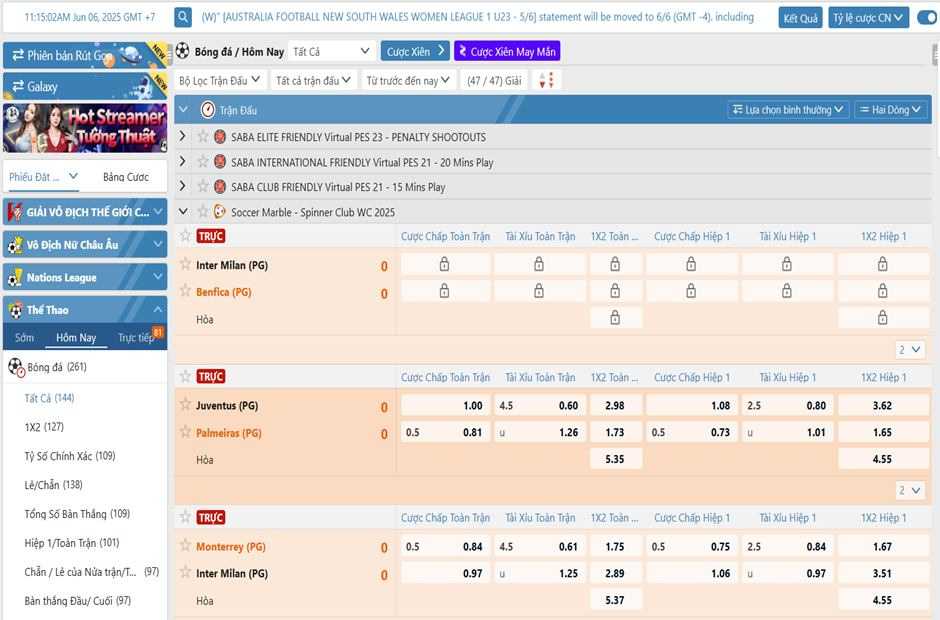Click the sort arrows icon next to Giải
Image resolution: width=940 pixels, height=620 pixels.
[546, 80]
